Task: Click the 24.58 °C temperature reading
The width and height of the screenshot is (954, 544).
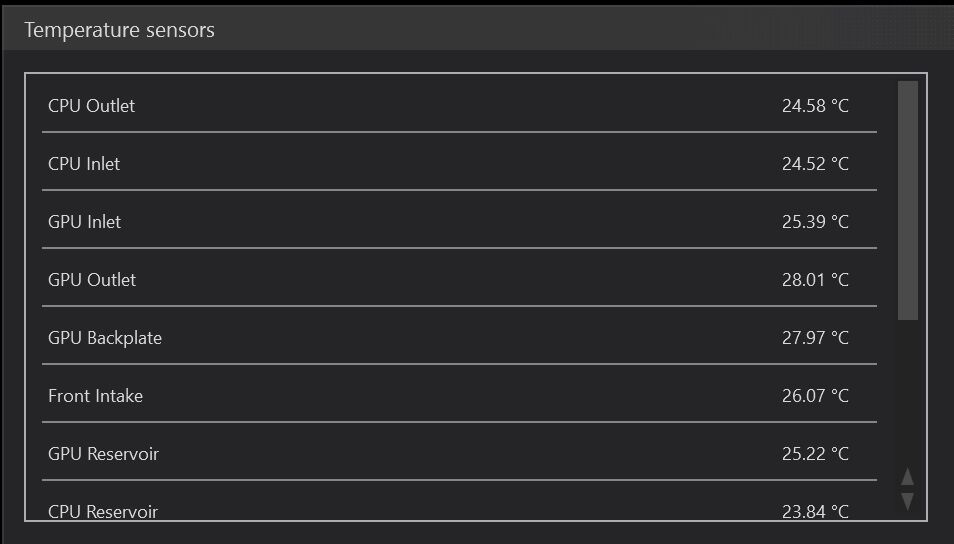Action: pos(815,106)
